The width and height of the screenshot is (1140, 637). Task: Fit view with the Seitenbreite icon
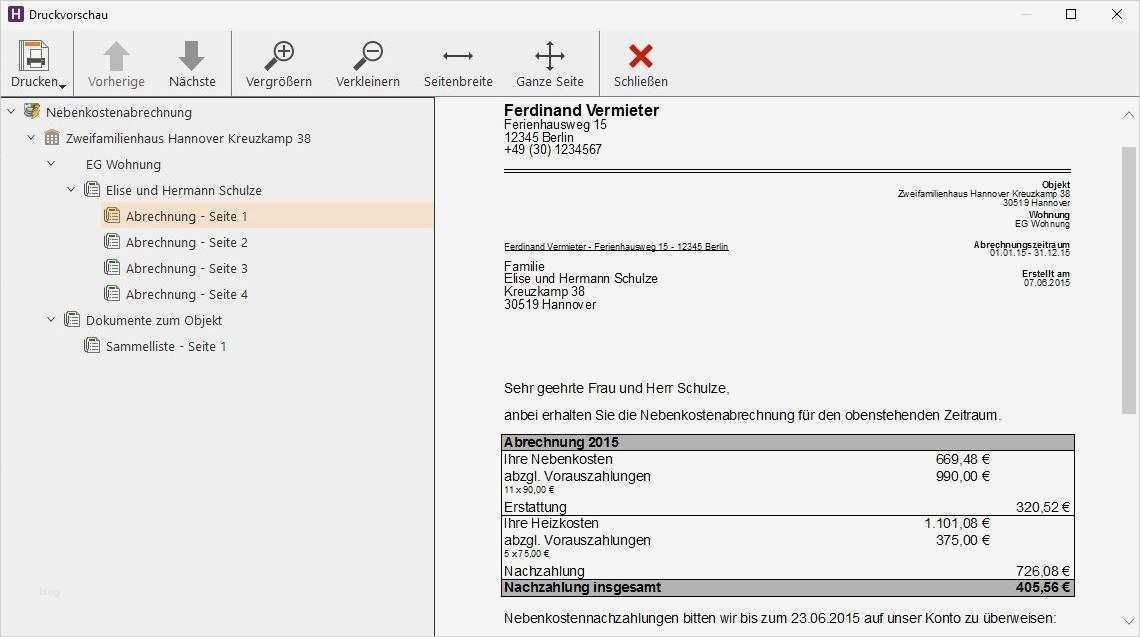point(457,55)
